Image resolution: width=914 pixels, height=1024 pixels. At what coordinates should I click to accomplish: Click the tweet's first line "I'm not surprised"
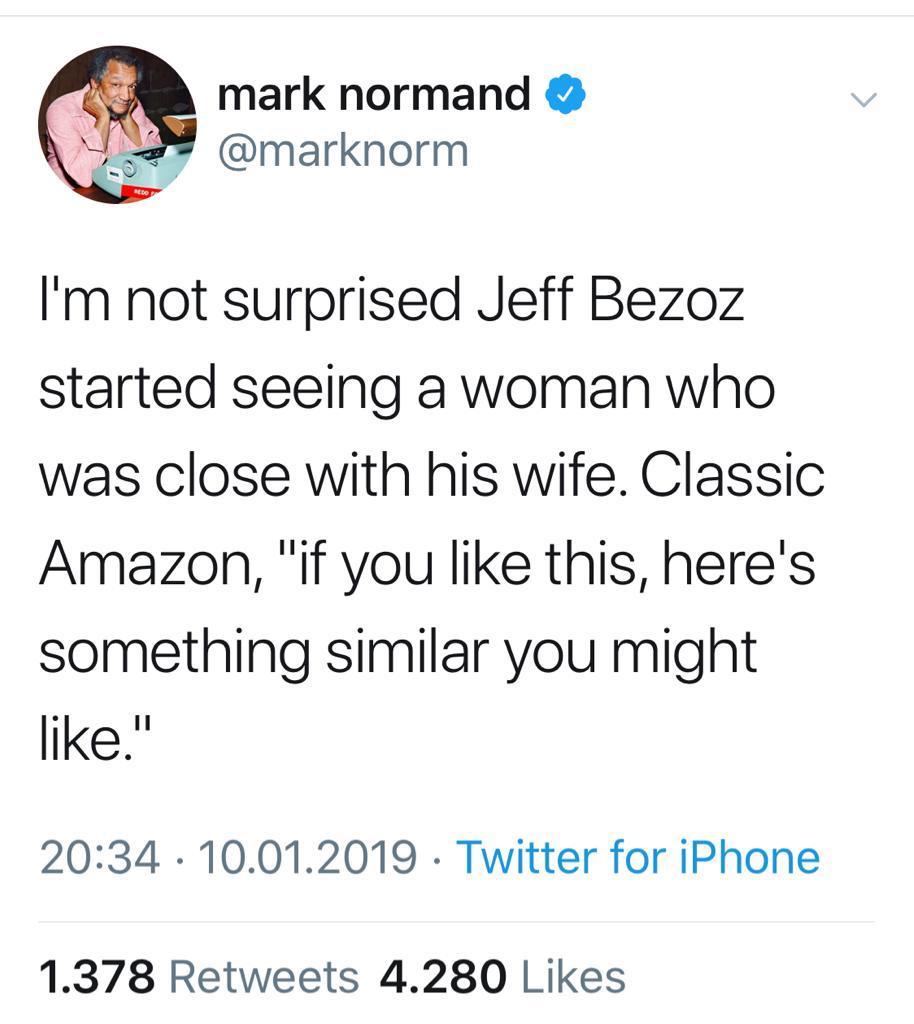click(249, 302)
